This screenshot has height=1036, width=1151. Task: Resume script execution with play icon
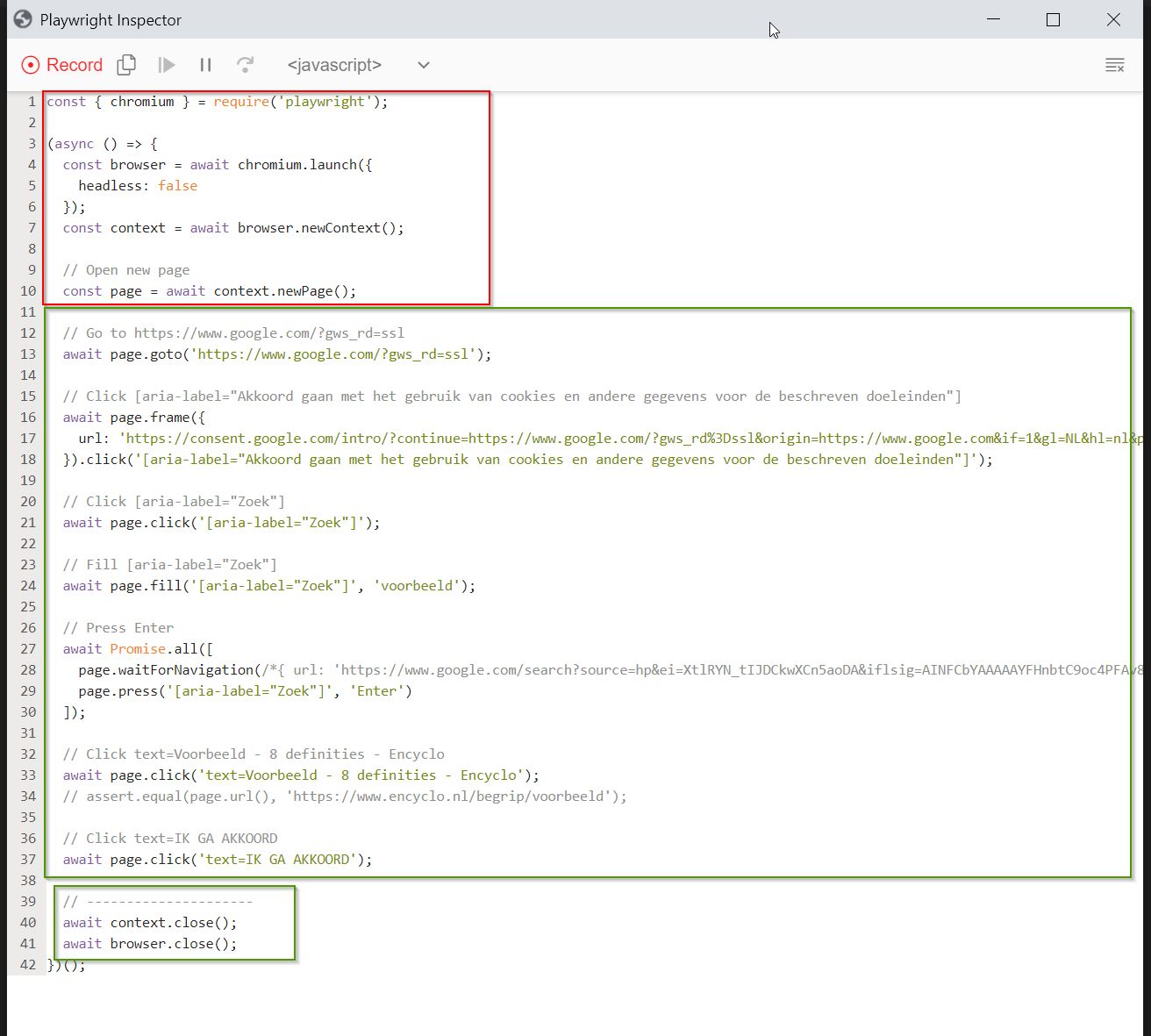[167, 65]
